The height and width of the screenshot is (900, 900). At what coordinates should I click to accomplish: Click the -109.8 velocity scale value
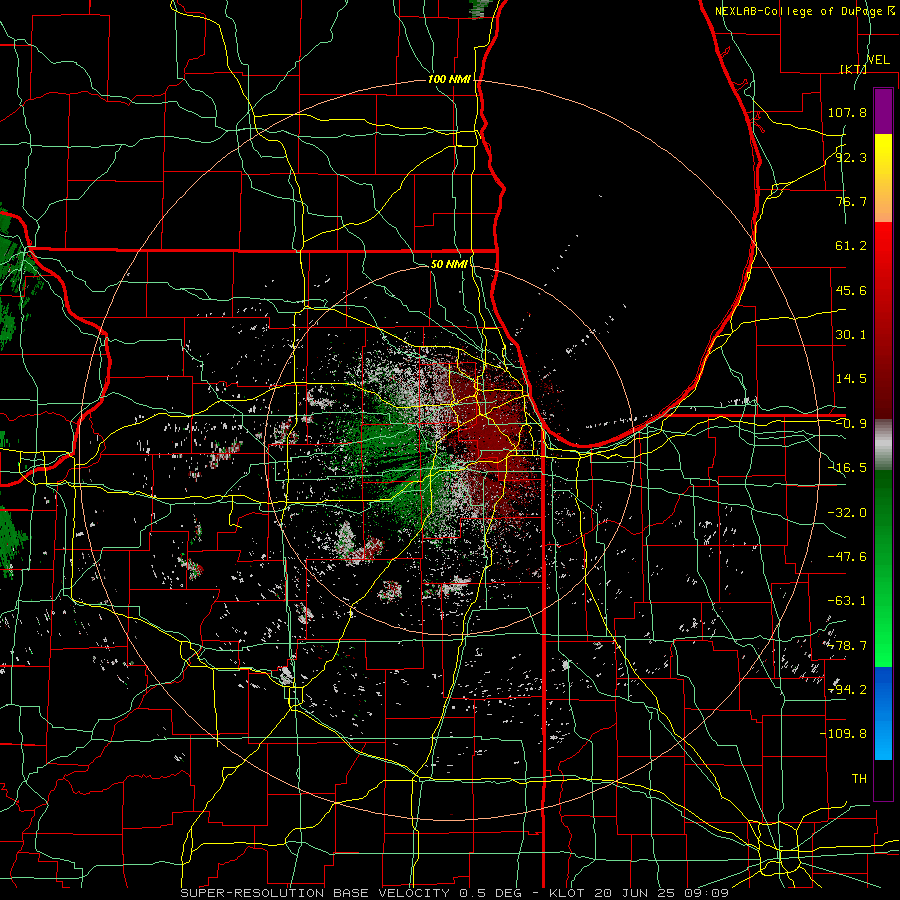coord(843,734)
